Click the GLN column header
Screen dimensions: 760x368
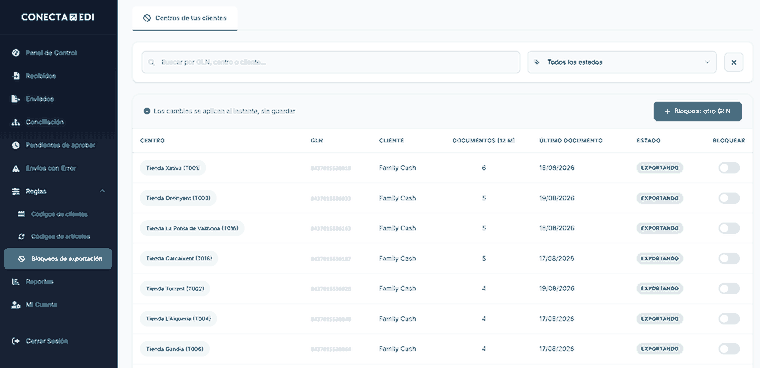(x=317, y=141)
